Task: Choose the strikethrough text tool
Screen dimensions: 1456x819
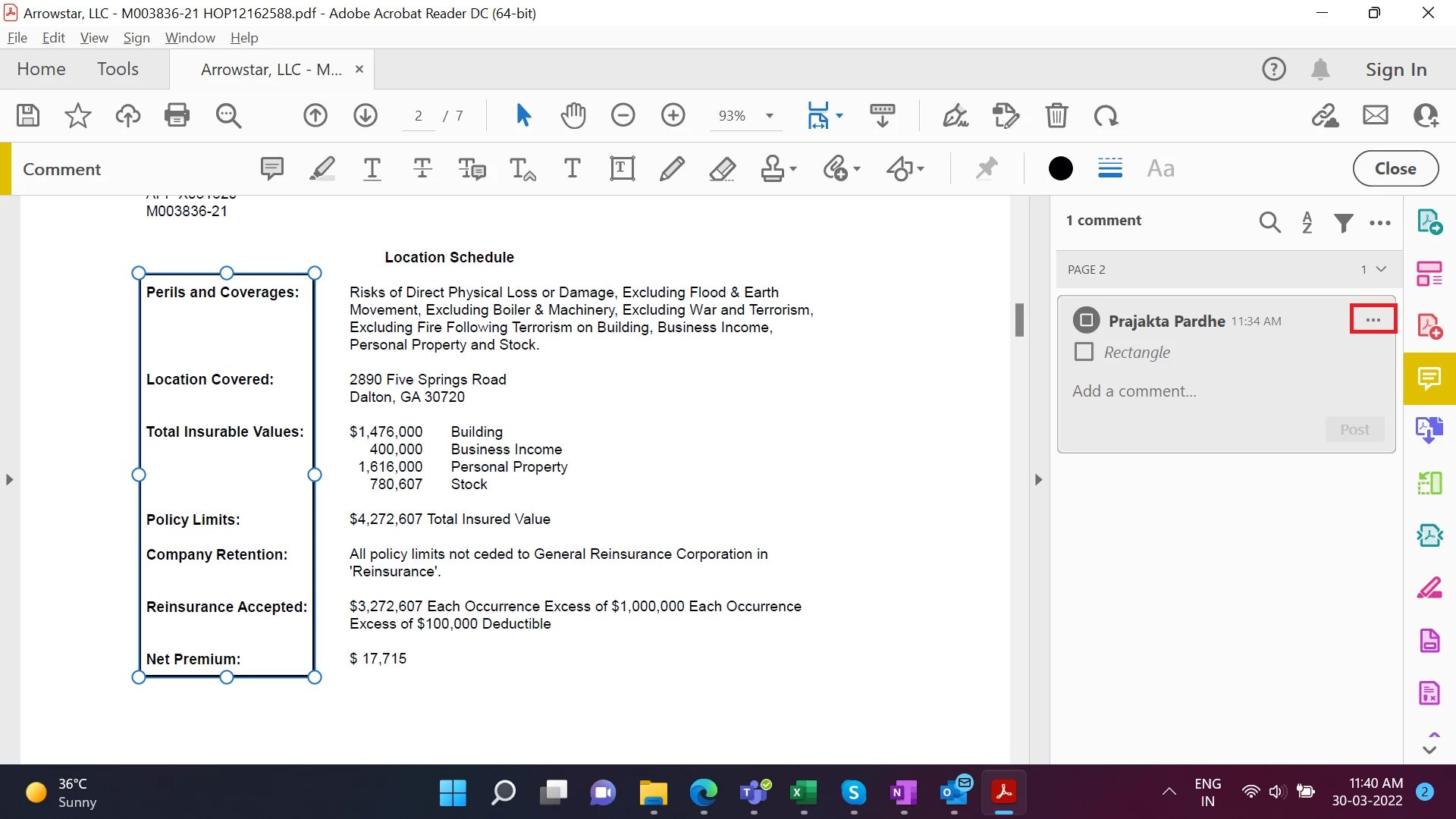Action: [422, 168]
